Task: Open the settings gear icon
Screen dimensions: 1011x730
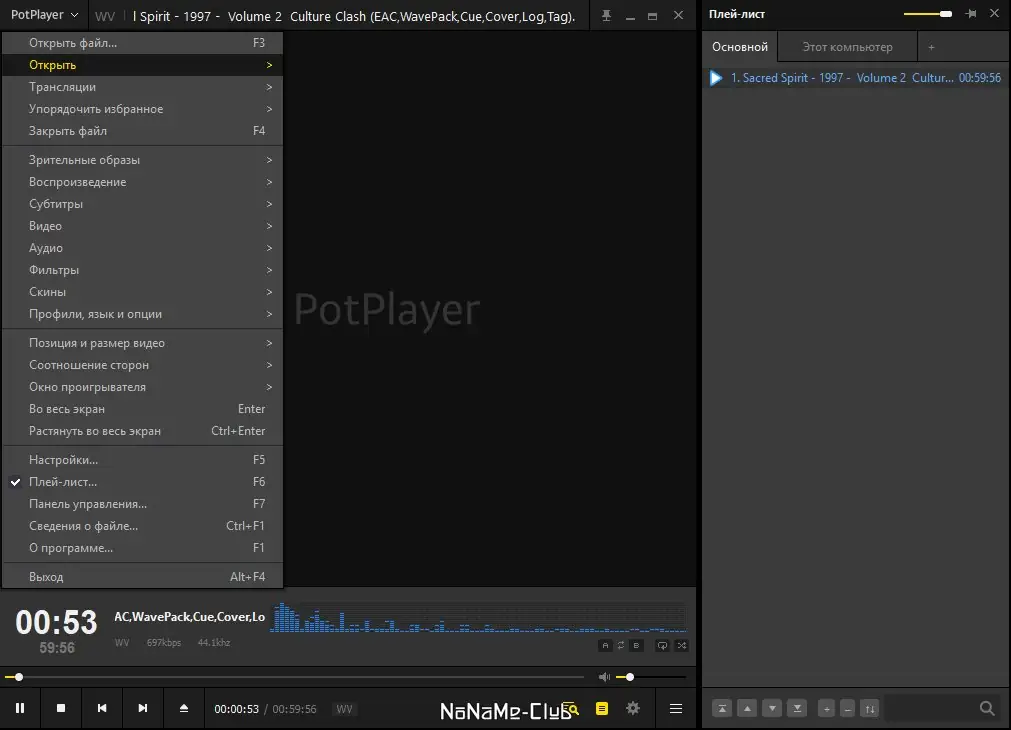Action: 633,708
